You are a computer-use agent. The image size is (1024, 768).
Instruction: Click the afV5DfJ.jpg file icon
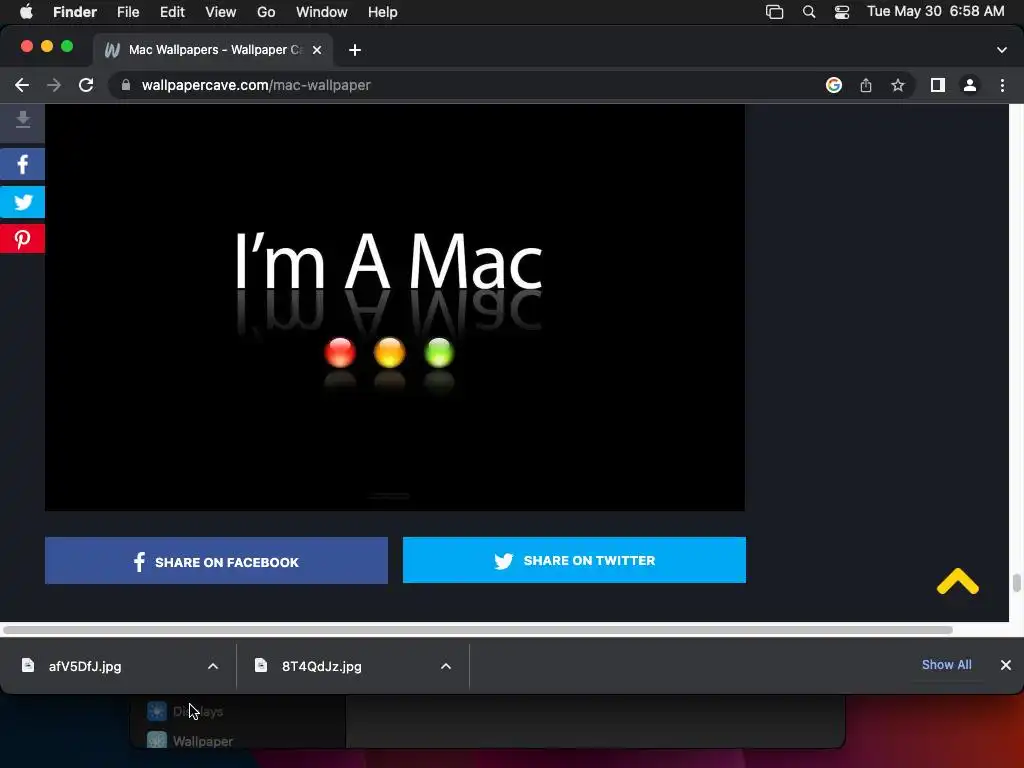tap(28, 665)
